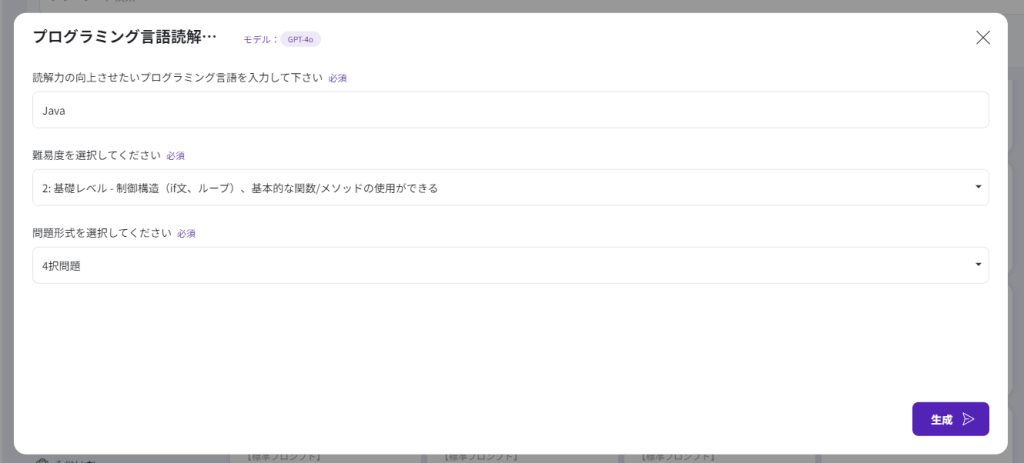Click the caret arrow of difficulty dropdown
Screen dimensions: 1024x463
tap(976, 187)
